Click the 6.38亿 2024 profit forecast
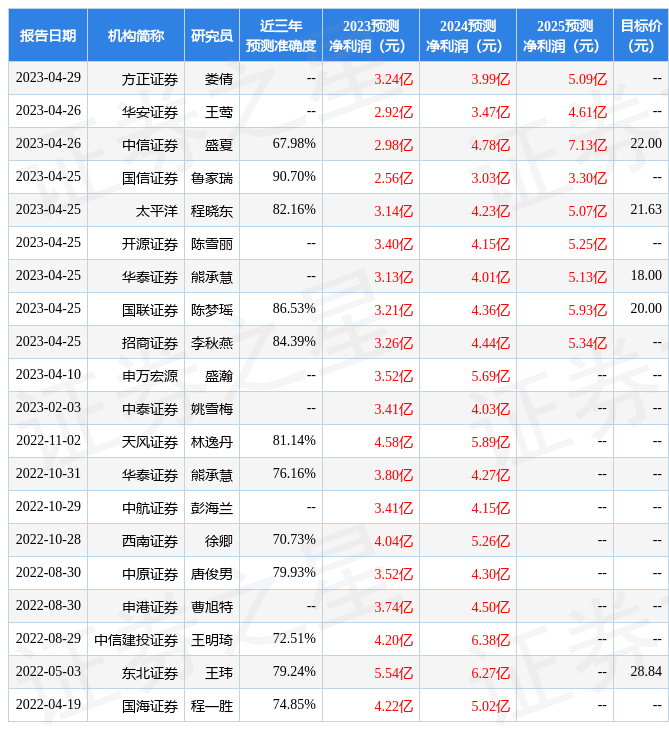The image size is (669, 730). coord(491,640)
